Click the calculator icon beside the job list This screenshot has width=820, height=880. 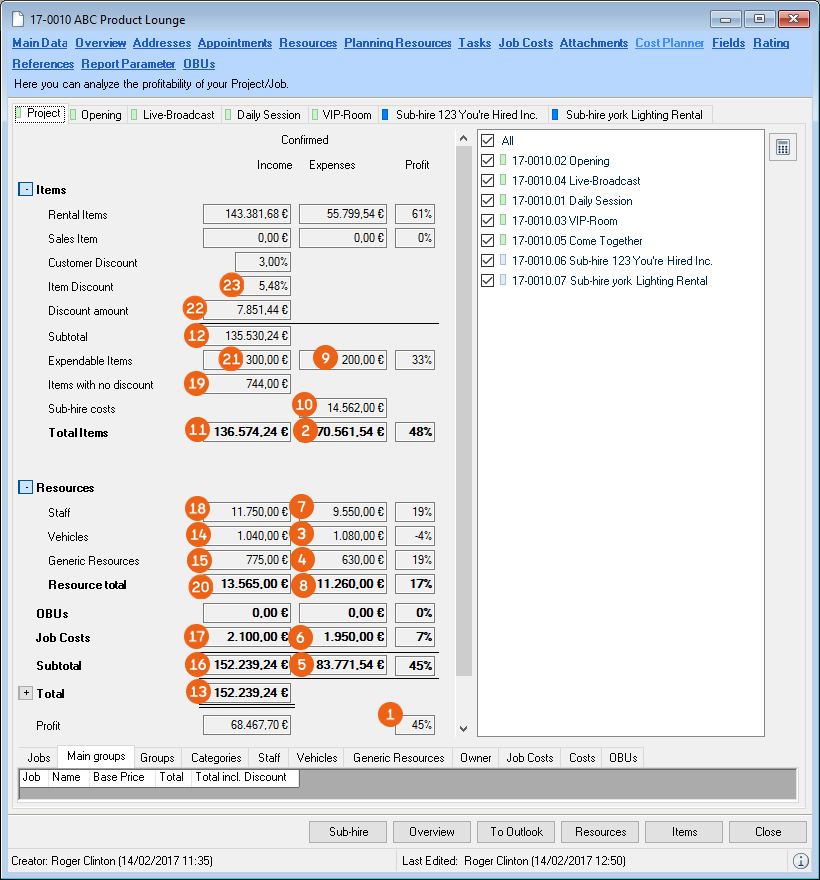pyautogui.click(x=783, y=147)
